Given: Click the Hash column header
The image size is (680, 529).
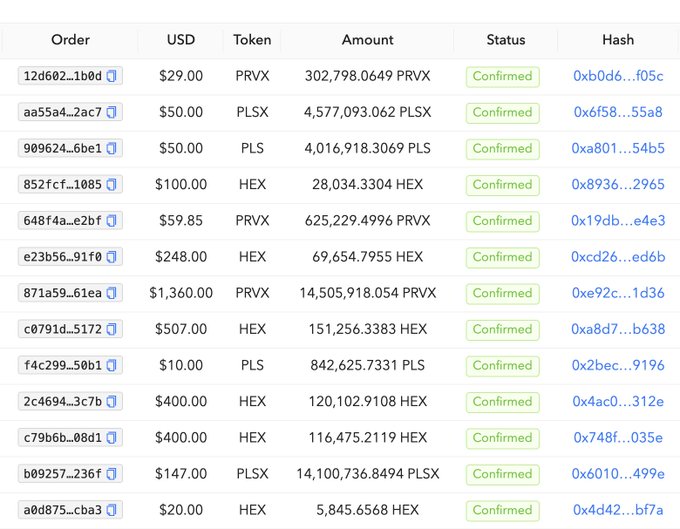Looking at the screenshot, I should point(618,40).
